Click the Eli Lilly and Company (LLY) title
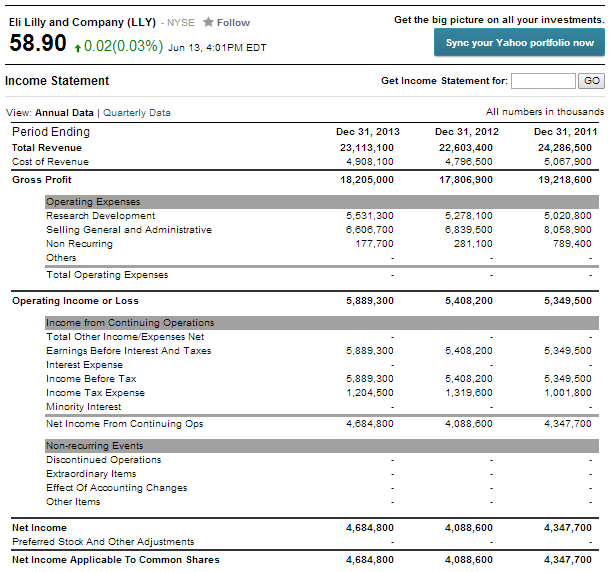The width and height of the screenshot is (612, 572). (82, 22)
